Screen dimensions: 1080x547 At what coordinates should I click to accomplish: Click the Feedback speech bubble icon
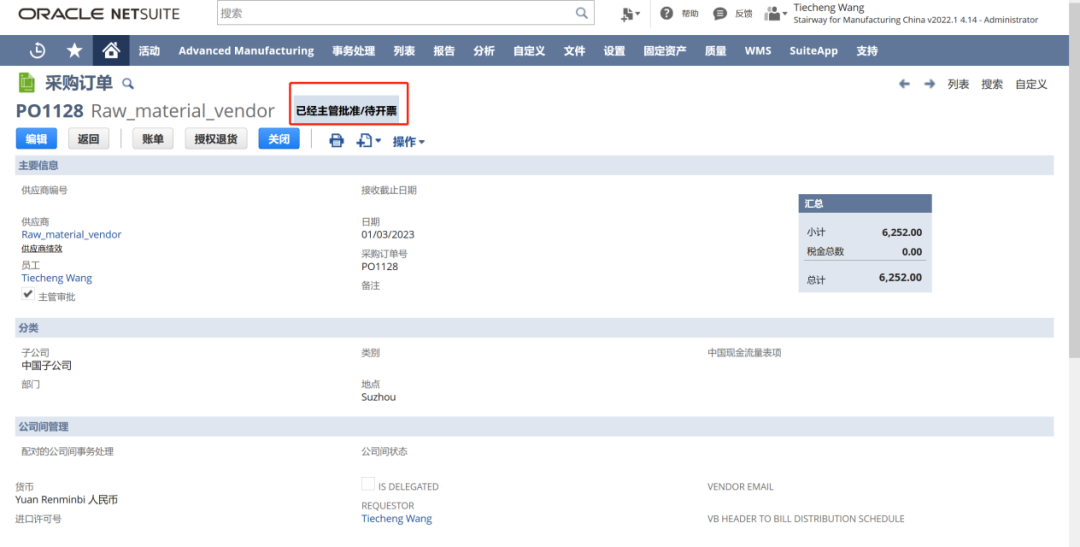click(x=720, y=14)
